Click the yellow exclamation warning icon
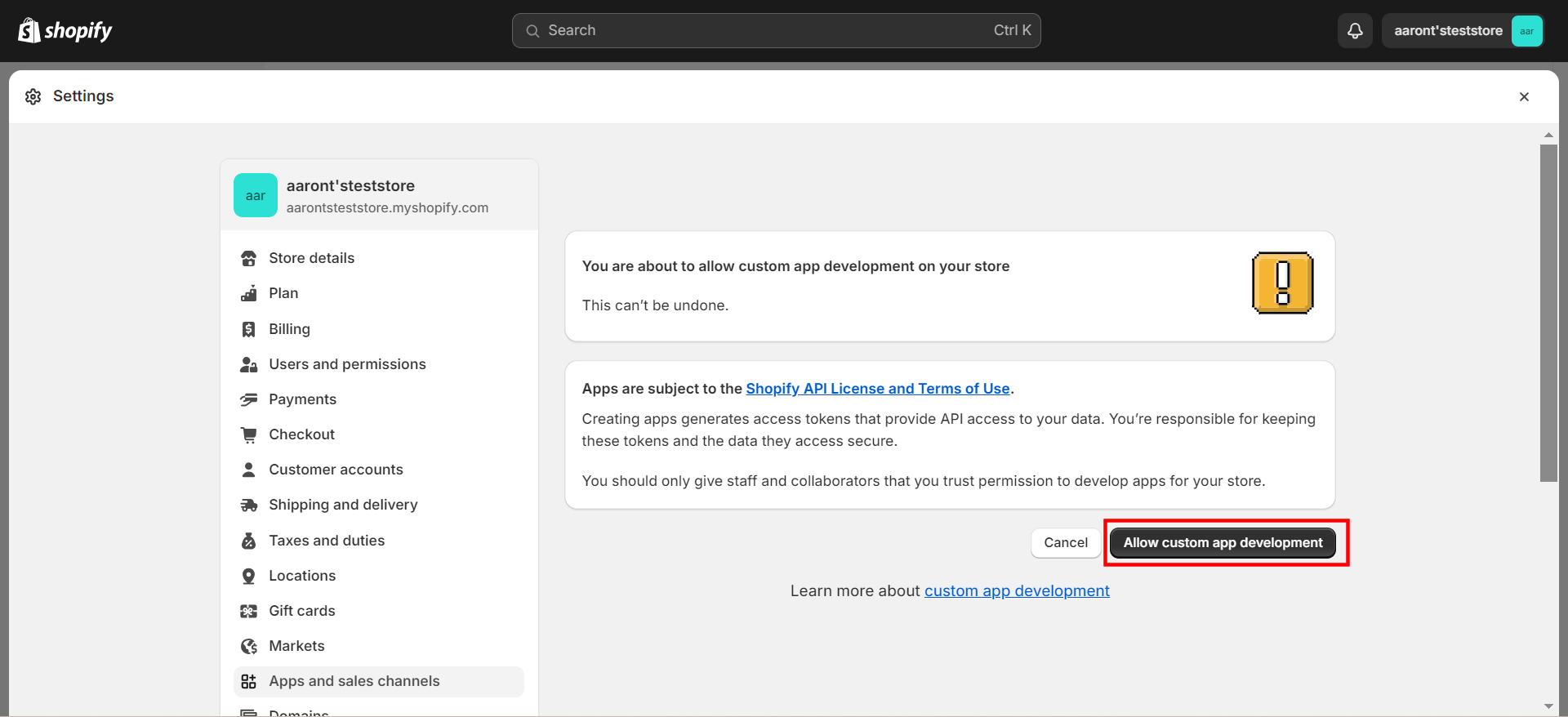1568x717 pixels. point(1282,283)
